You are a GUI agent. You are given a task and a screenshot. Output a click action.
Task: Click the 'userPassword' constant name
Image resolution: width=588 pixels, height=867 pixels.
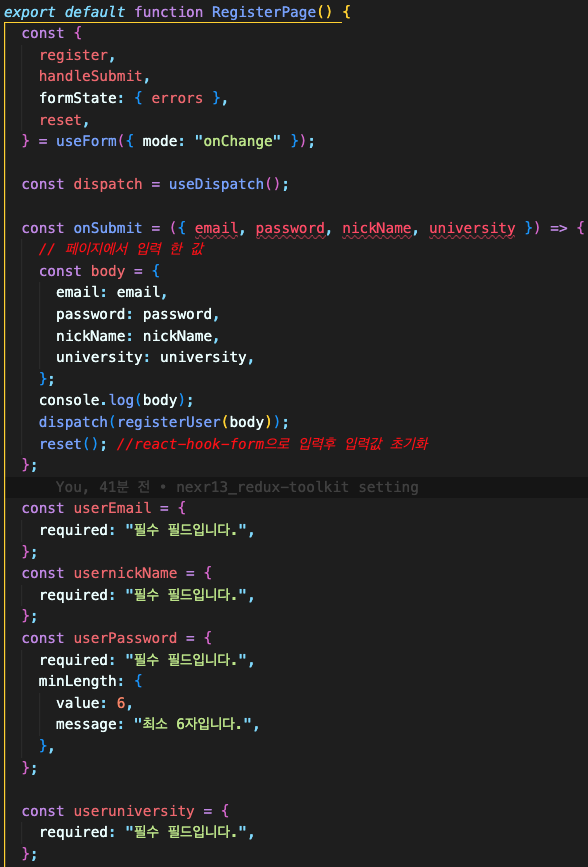pyautogui.click(x=125, y=638)
